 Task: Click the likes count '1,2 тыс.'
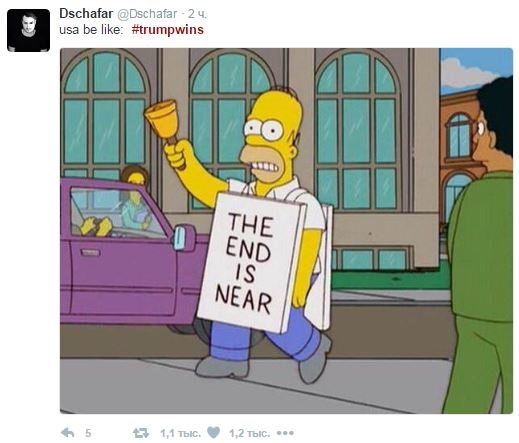click(x=249, y=433)
